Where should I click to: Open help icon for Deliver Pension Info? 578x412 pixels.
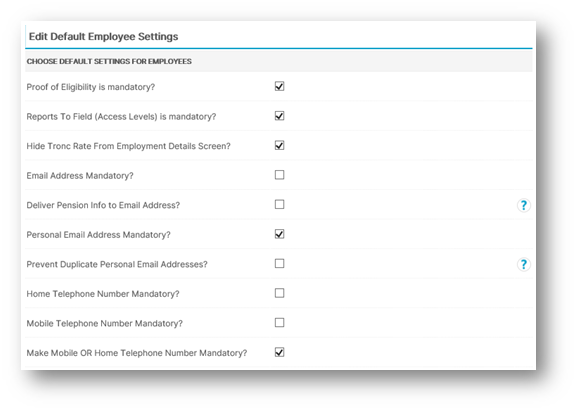click(523, 205)
